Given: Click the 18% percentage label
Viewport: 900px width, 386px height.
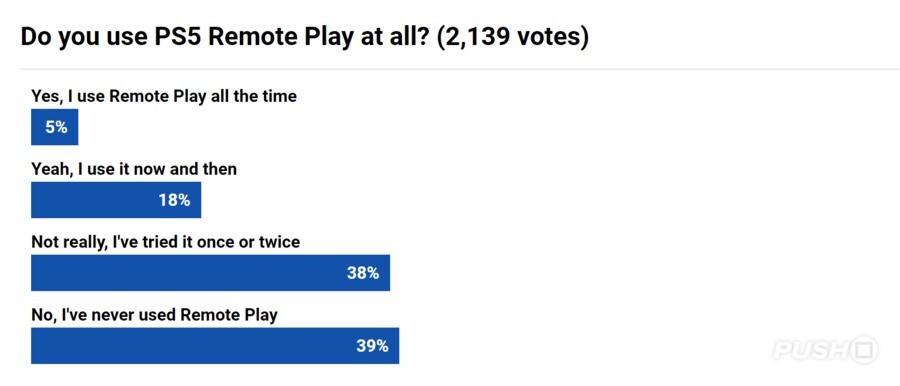Looking at the screenshot, I should [x=174, y=200].
